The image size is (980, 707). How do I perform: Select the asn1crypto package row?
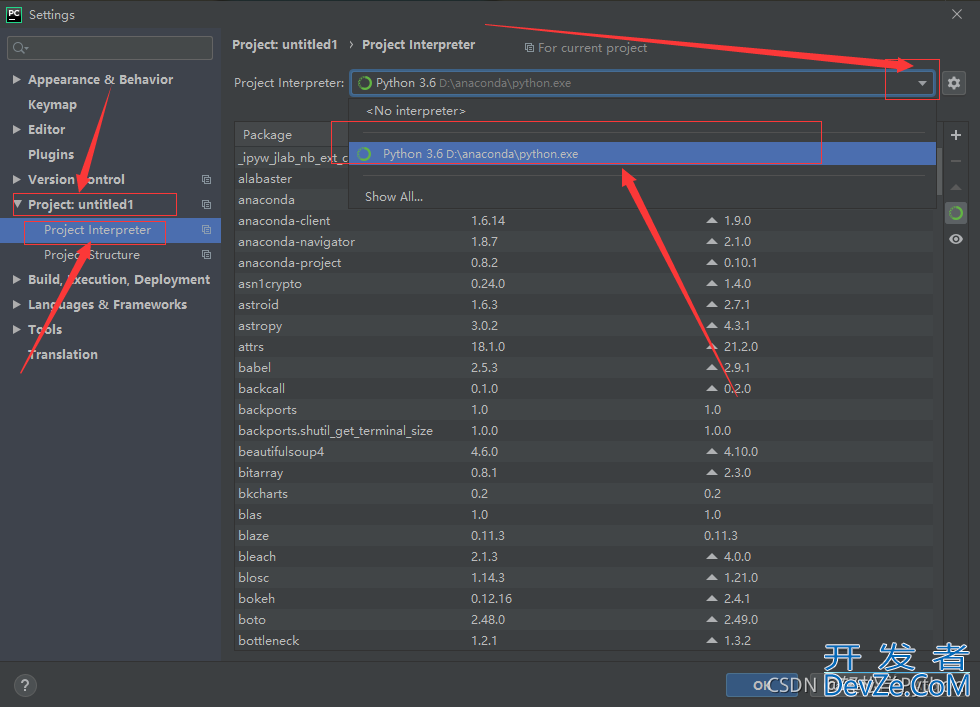click(x=584, y=284)
